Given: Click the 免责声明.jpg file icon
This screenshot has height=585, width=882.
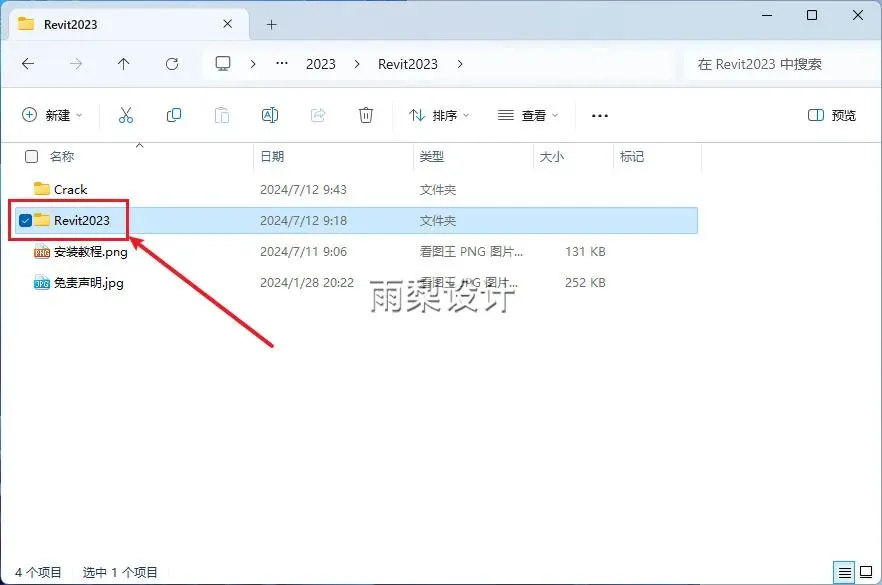Looking at the screenshot, I should pyautogui.click(x=42, y=282).
